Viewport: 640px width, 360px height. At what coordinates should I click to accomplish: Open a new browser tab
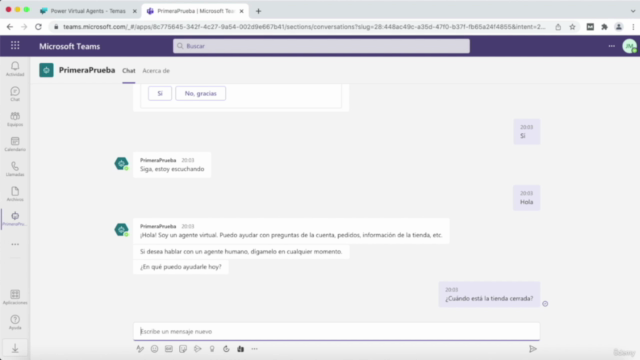(258, 11)
